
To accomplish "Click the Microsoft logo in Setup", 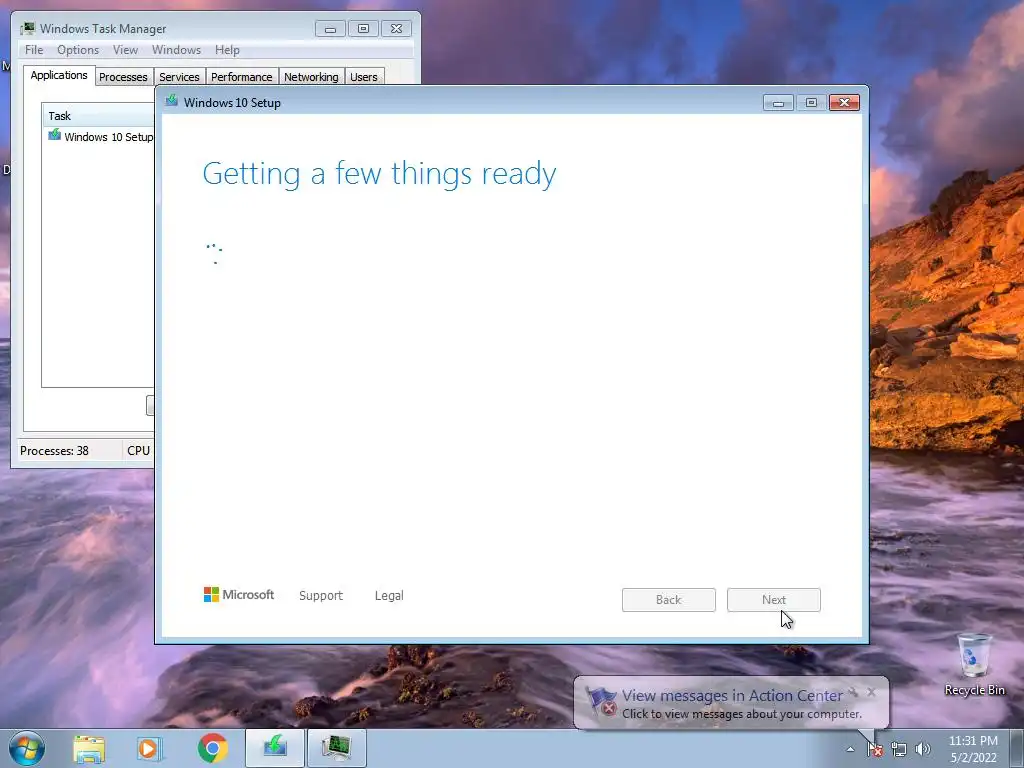I will click(x=239, y=595).
